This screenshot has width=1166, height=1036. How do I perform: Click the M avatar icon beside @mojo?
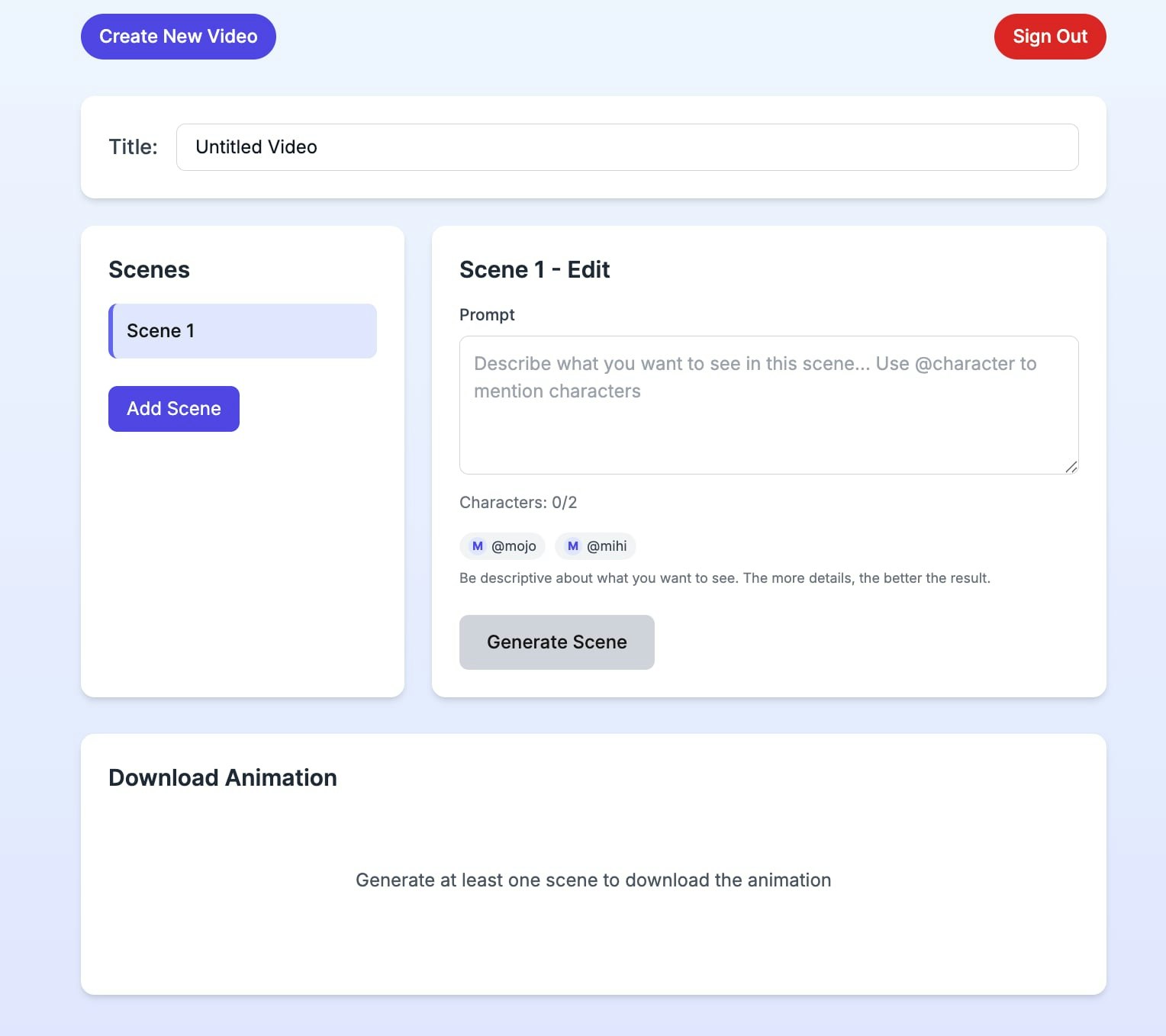[478, 546]
